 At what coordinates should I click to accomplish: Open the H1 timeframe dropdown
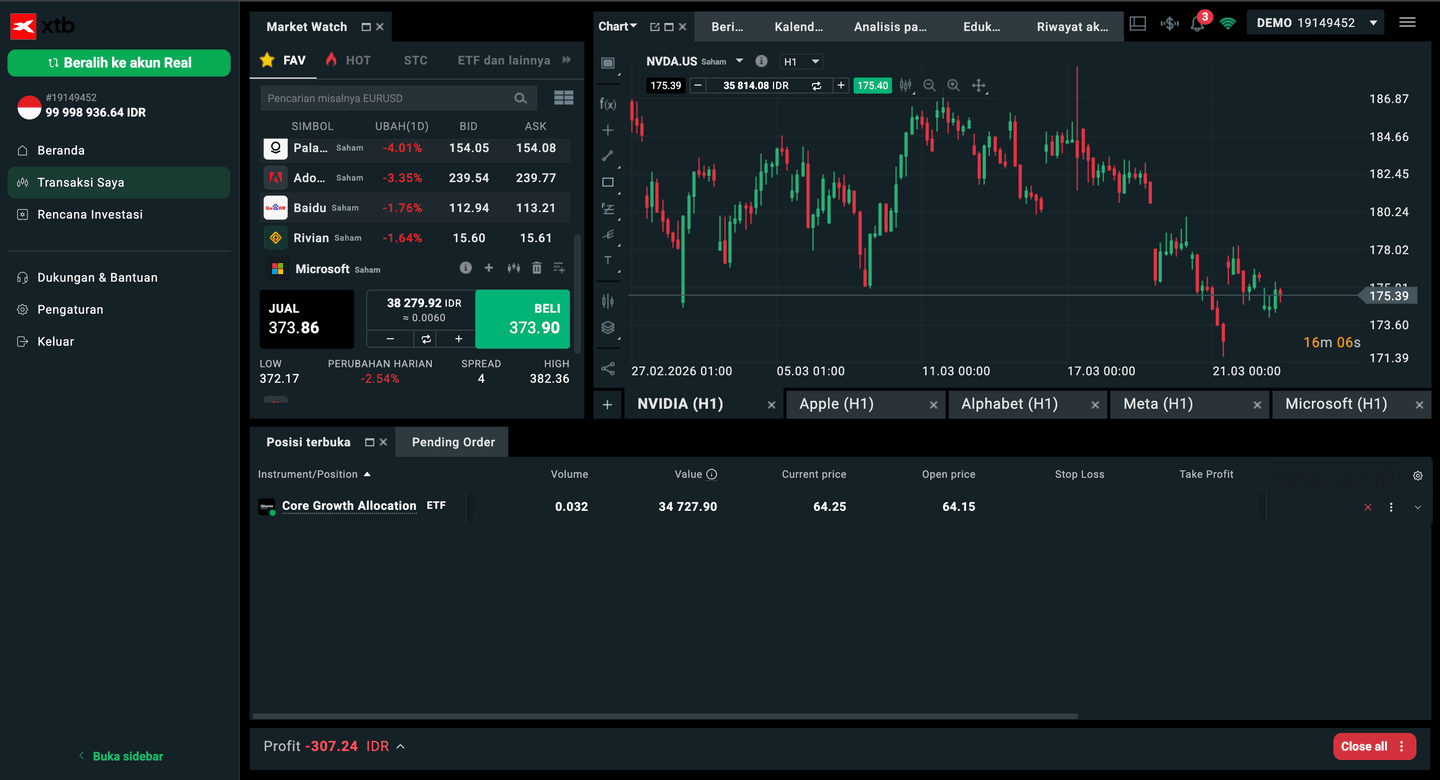tap(801, 61)
